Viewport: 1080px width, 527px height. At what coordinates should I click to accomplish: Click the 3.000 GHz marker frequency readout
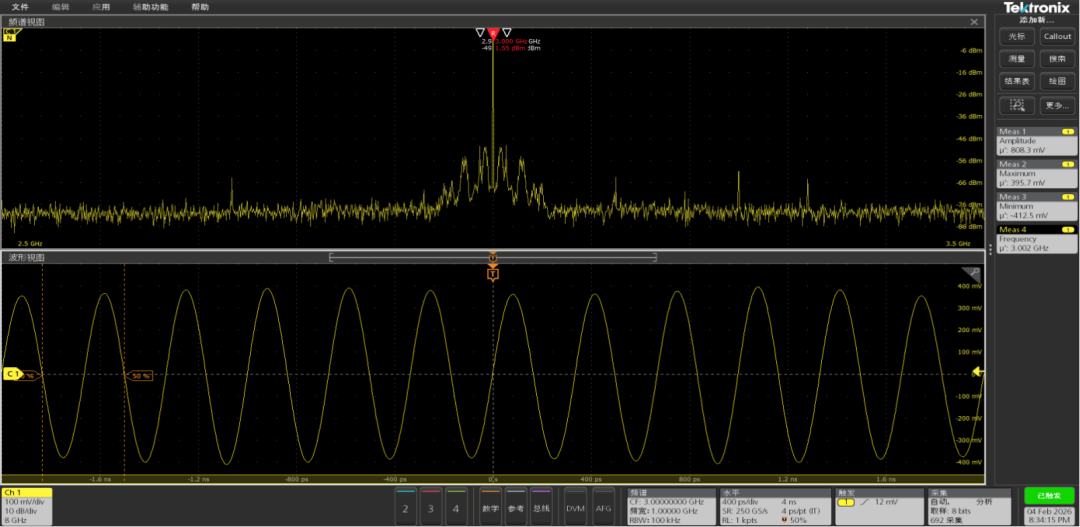coord(512,41)
